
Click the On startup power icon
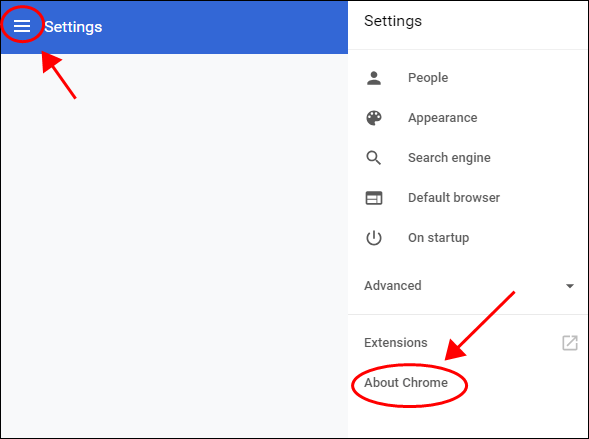pos(374,238)
